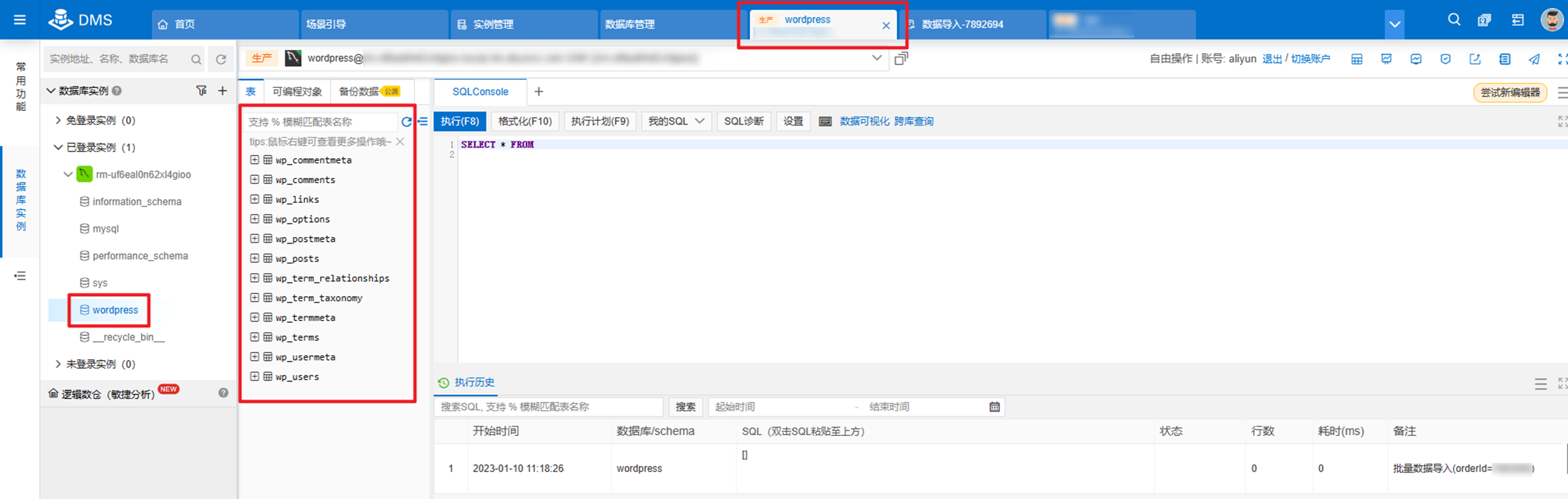Refresh the instance list in left panel
The image size is (1568, 499).
coord(221,59)
